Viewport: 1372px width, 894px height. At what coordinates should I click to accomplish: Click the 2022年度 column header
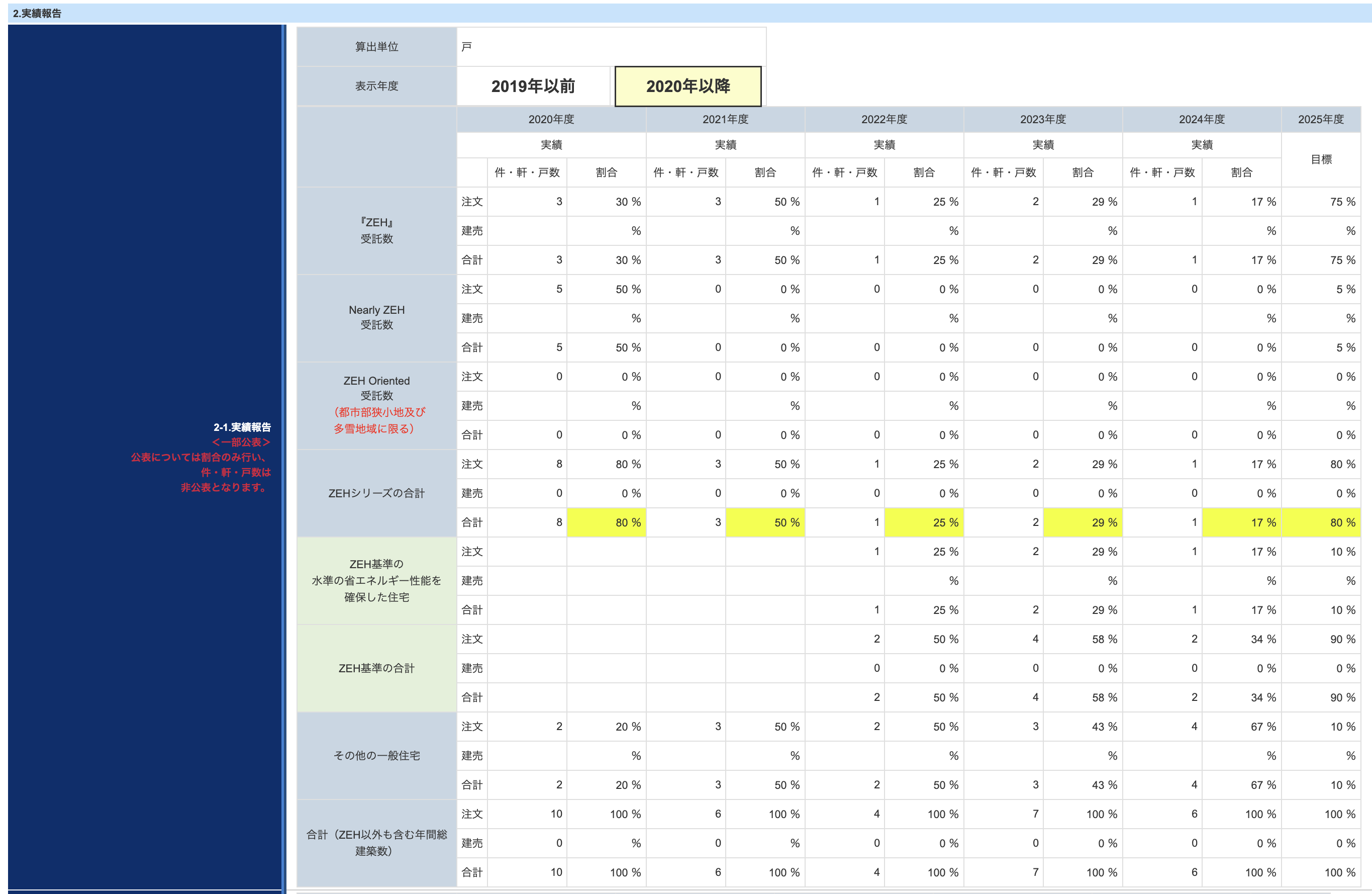[885, 119]
